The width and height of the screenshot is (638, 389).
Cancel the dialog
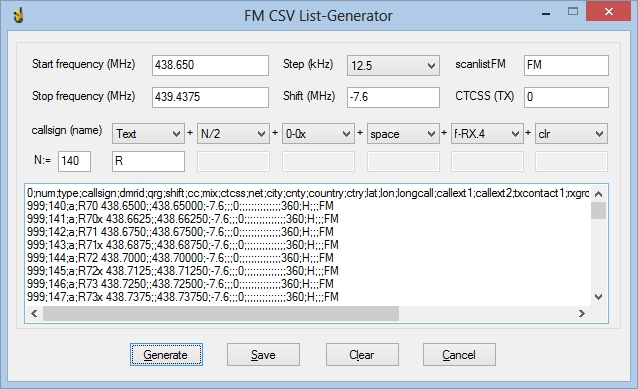pos(459,354)
